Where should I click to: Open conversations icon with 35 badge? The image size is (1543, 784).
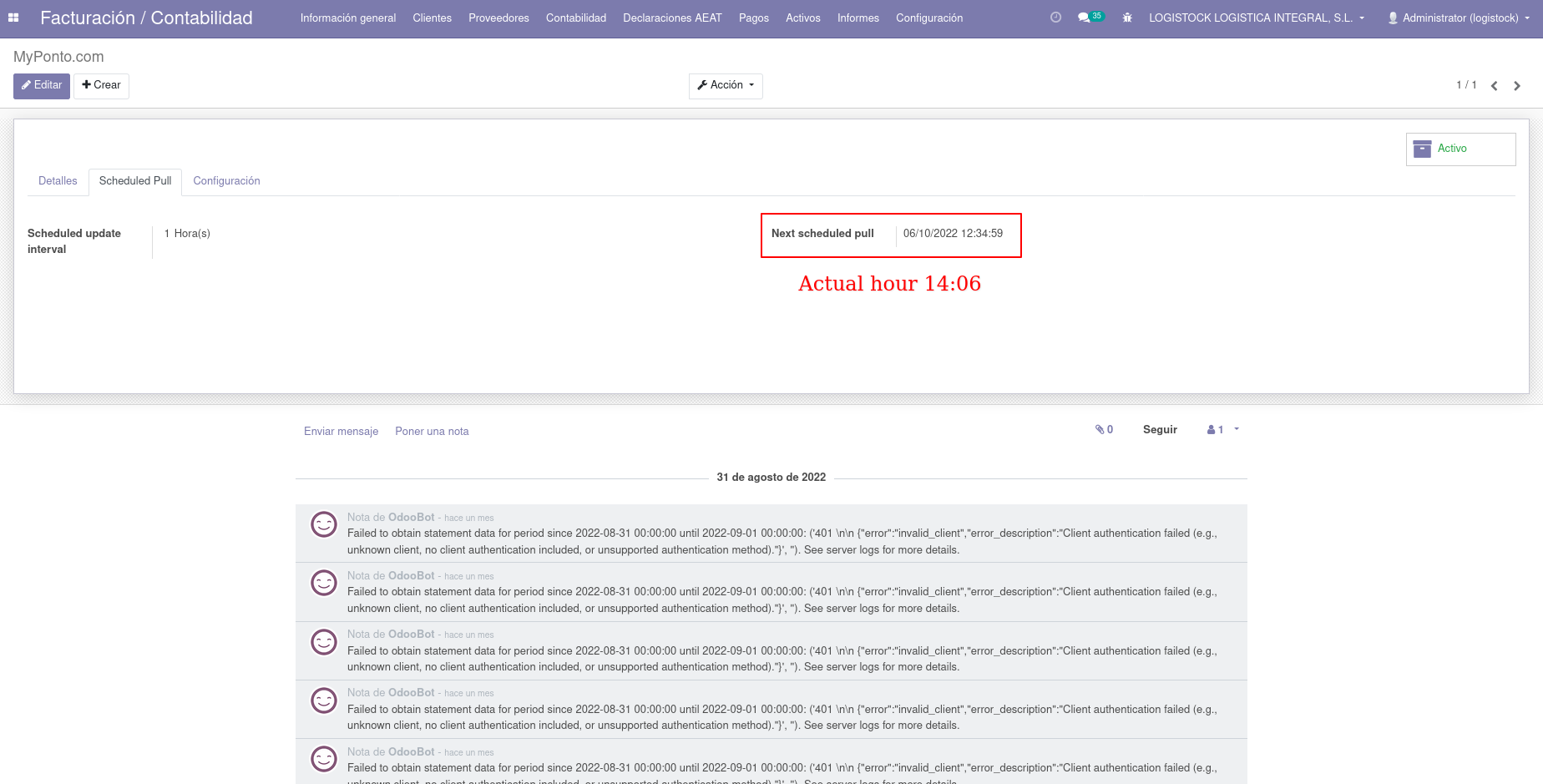pyautogui.click(x=1090, y=18)
